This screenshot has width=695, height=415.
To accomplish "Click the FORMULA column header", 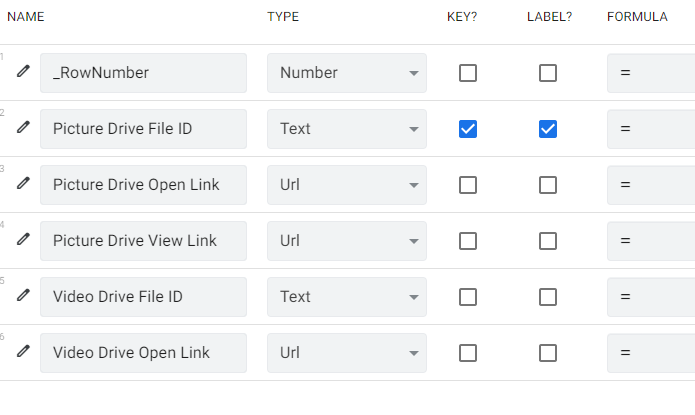I will click(637, 17).
